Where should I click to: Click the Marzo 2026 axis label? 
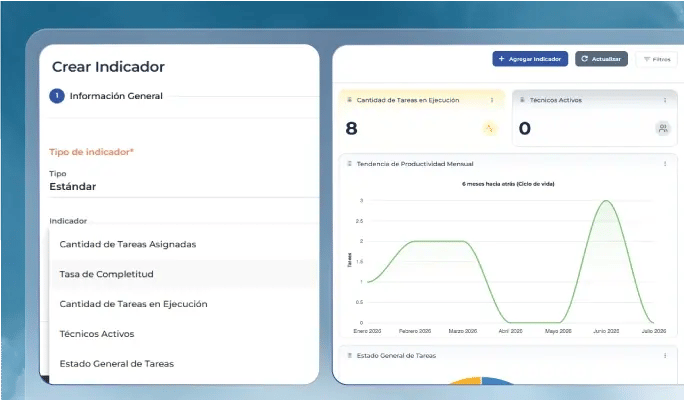463,331
